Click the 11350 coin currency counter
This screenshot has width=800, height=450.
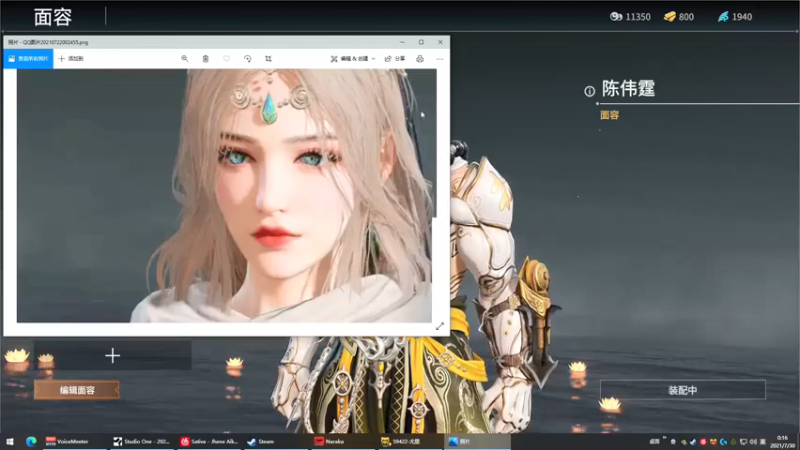(x=631, y=17)
